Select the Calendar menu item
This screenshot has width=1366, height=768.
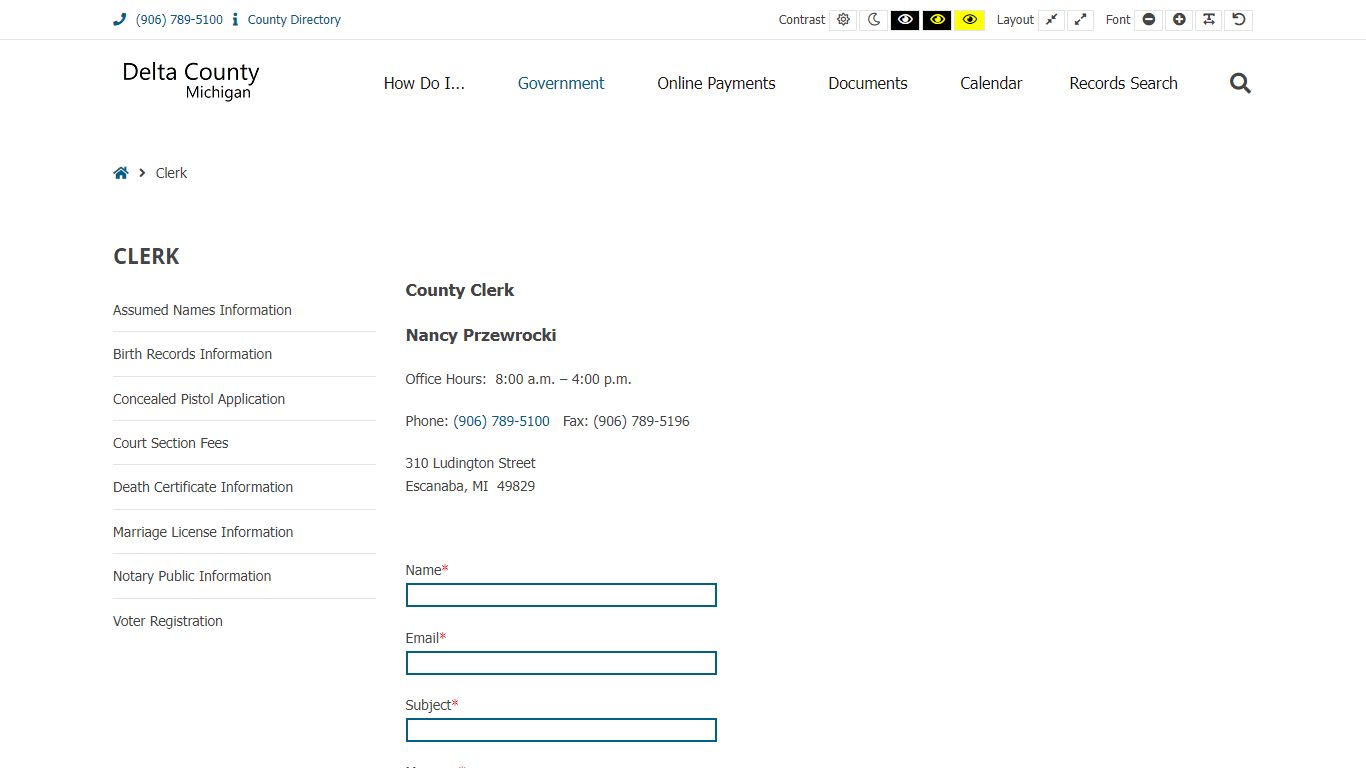[x=990, y=83]
